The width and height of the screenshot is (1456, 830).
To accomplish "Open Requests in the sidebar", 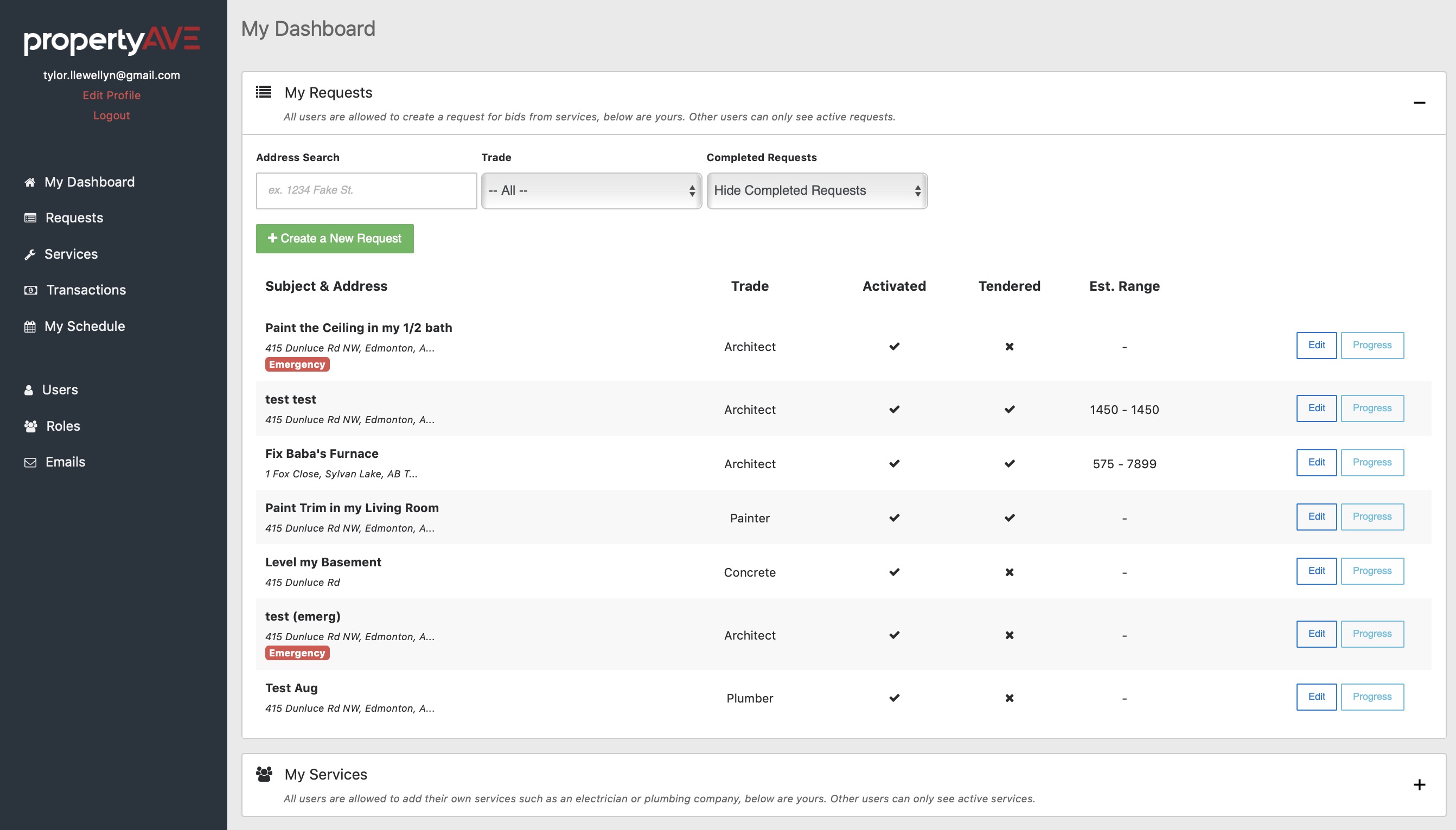I will [x=74, y=218].
